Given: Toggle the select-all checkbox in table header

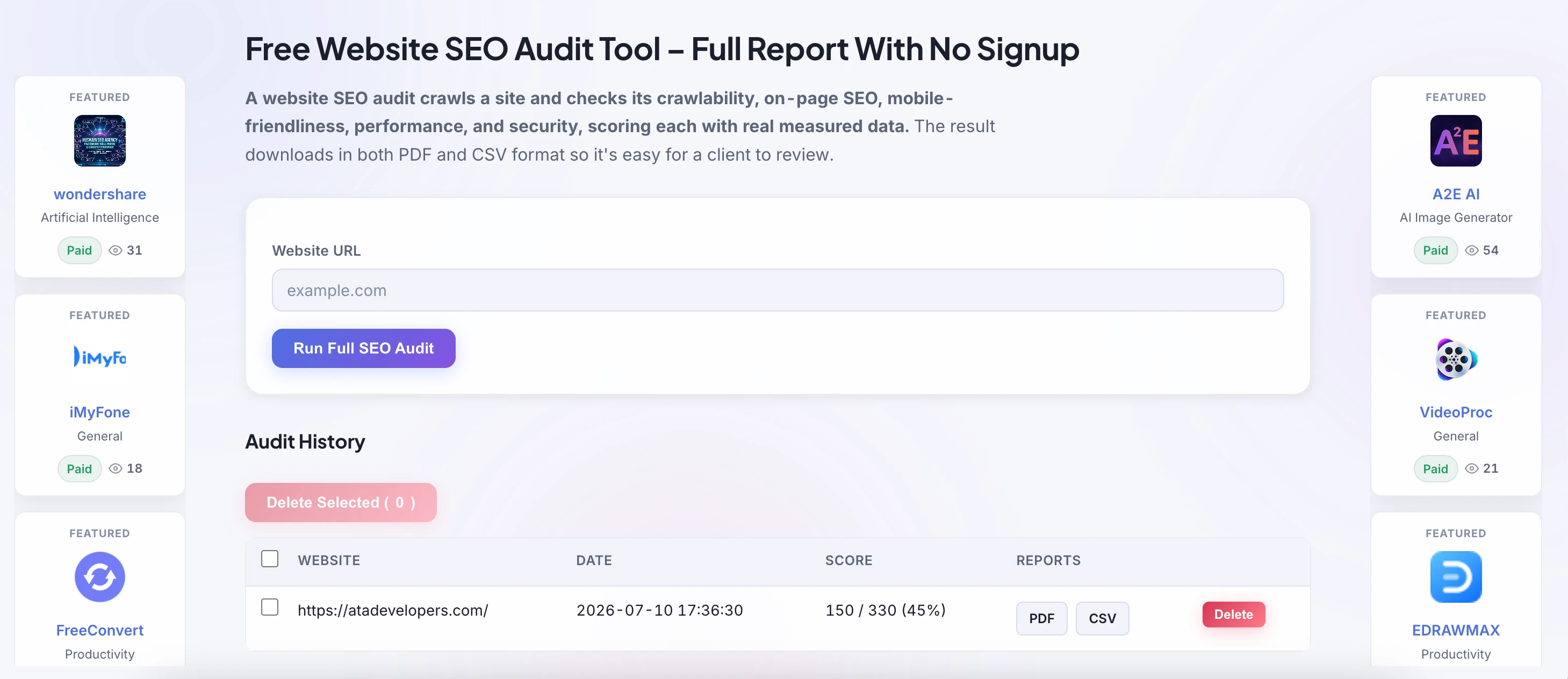Looking at the screenshot, I should coord(270,559).
